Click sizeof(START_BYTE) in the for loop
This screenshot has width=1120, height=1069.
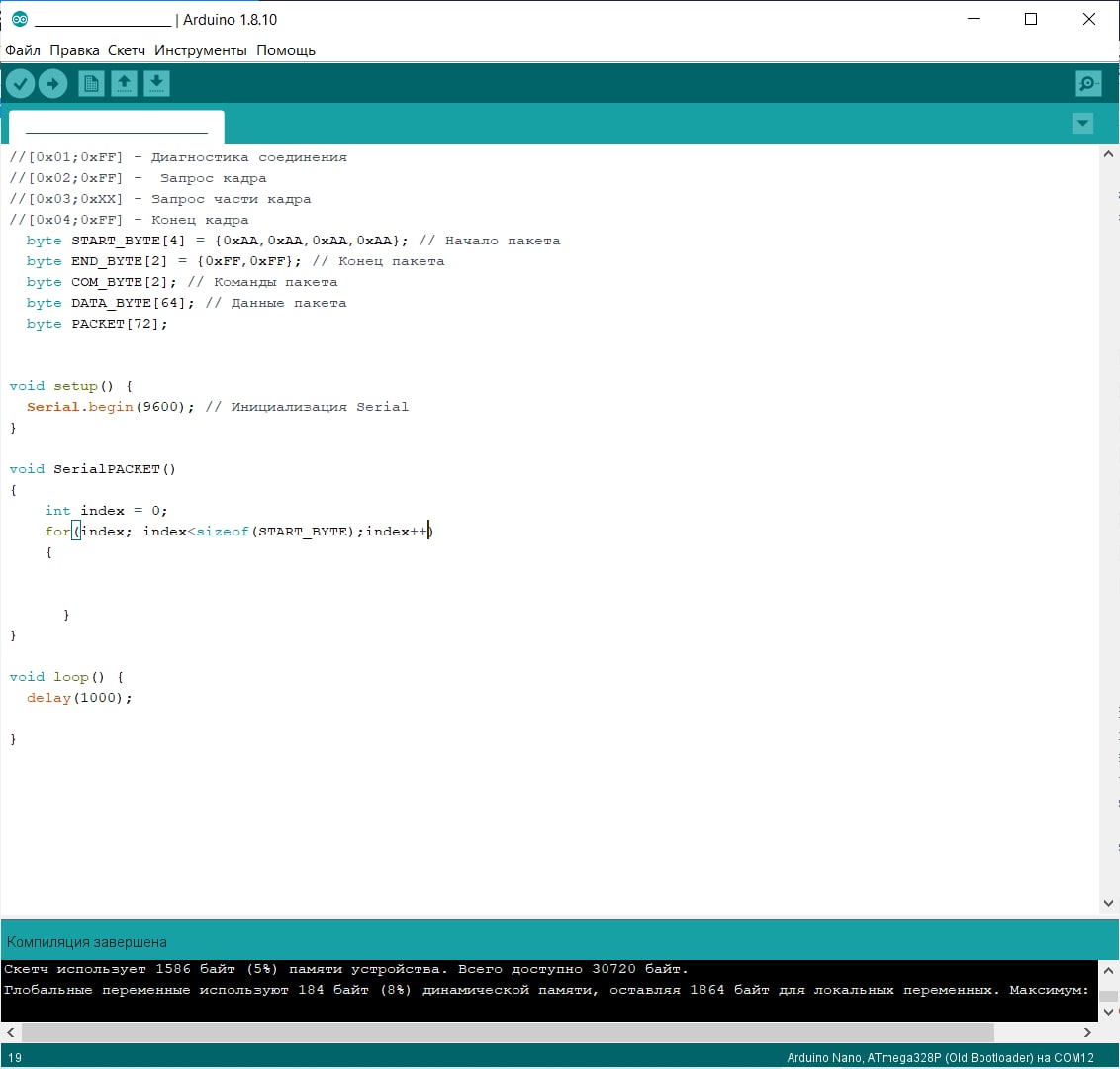coord(275,532)
